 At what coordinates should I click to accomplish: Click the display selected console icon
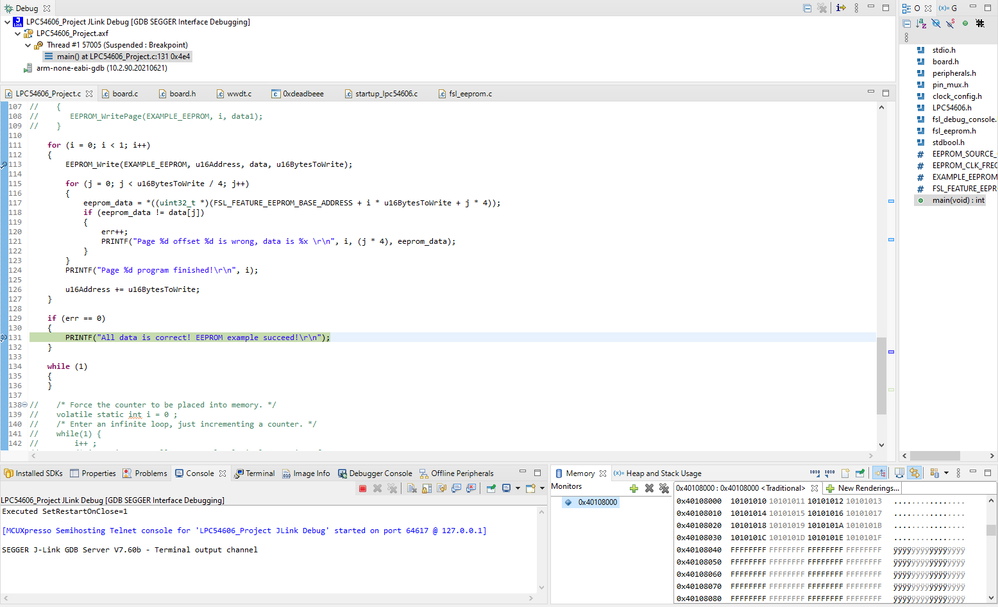tap(506, 489)
